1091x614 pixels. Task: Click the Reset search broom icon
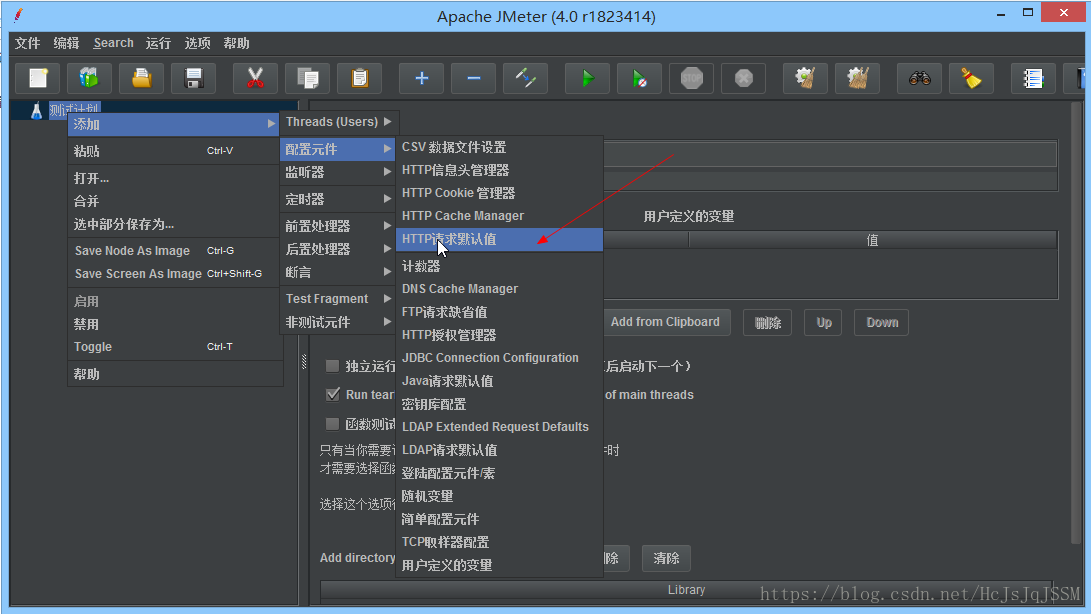[971, 78]
